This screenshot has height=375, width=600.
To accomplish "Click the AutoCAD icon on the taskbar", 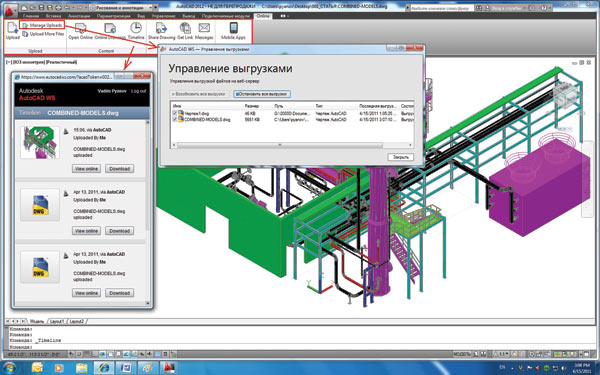I will (168, 368).
